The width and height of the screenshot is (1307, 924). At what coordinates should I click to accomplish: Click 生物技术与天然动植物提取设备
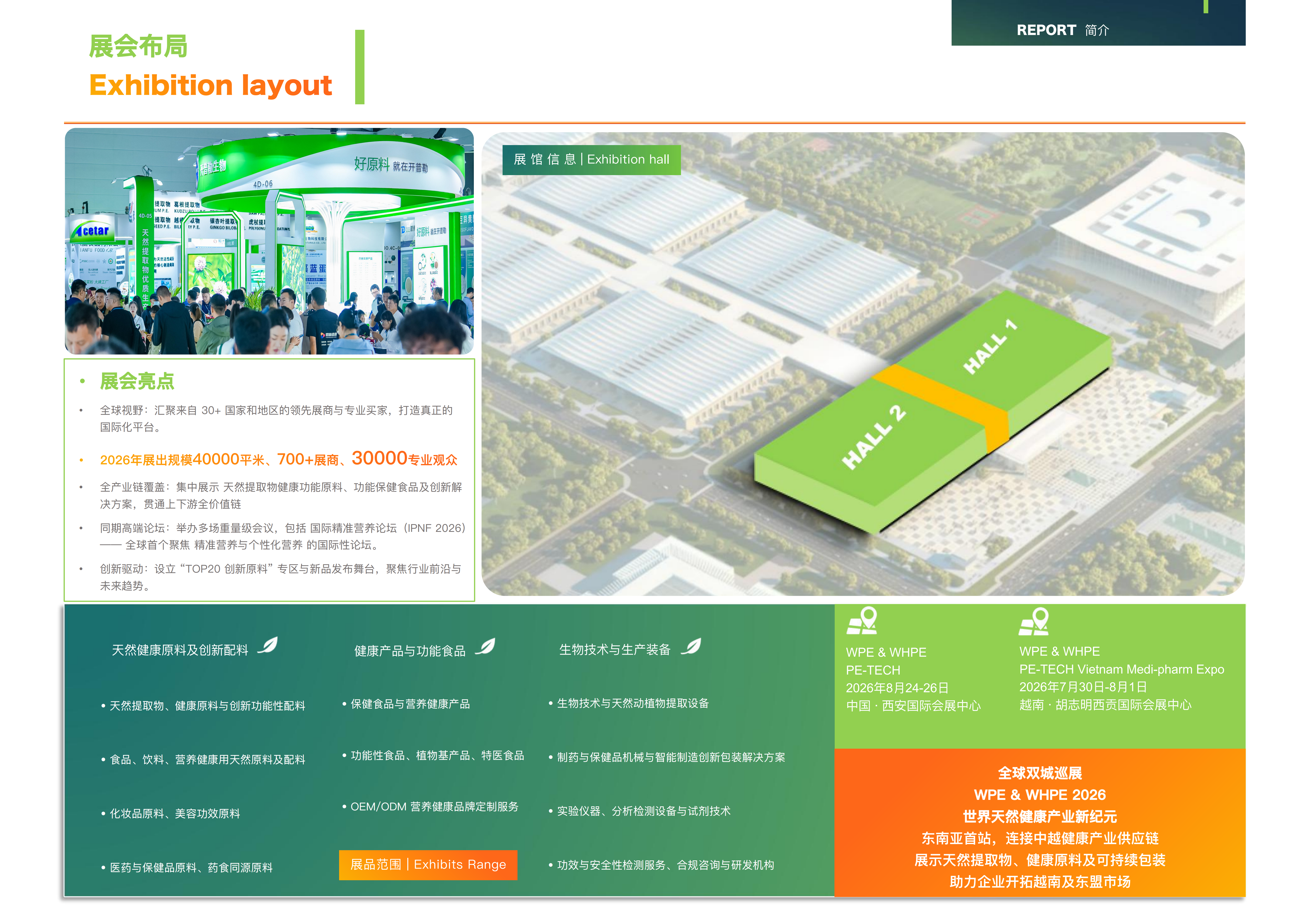coord(633,703)
